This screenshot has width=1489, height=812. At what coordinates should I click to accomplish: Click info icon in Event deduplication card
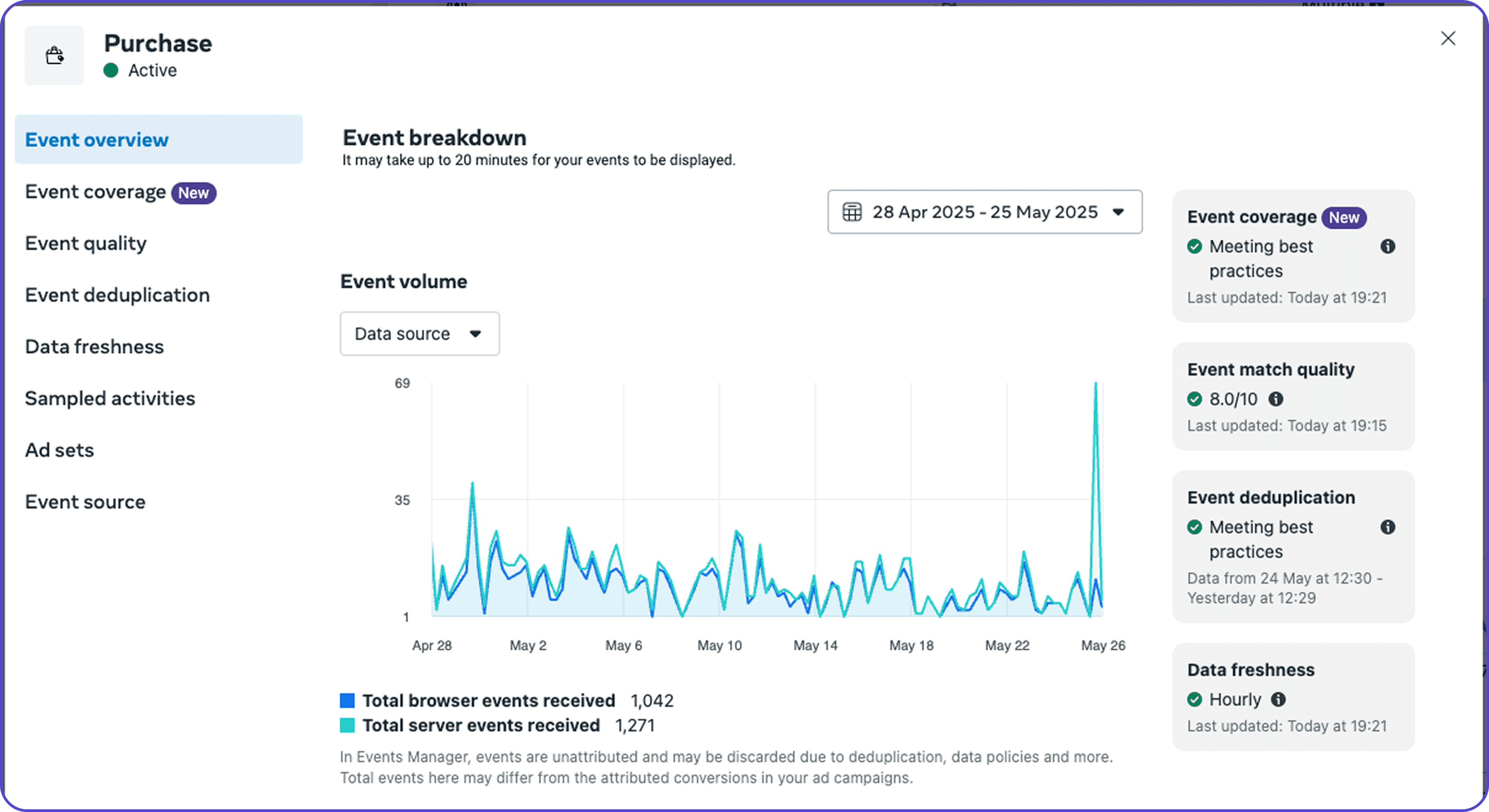coord(1387,527)
